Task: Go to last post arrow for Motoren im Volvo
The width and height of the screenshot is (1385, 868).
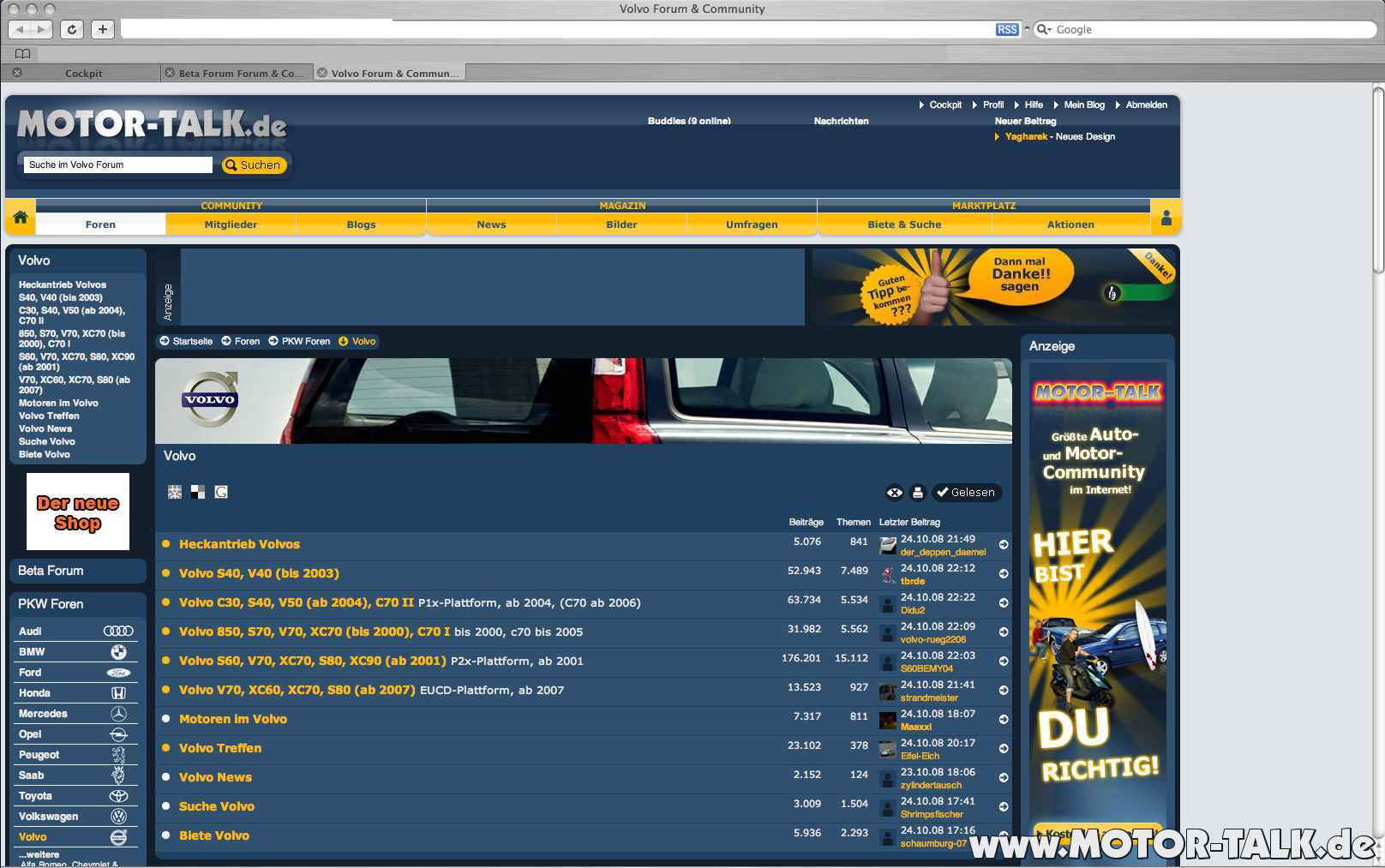Action: 1004,720
